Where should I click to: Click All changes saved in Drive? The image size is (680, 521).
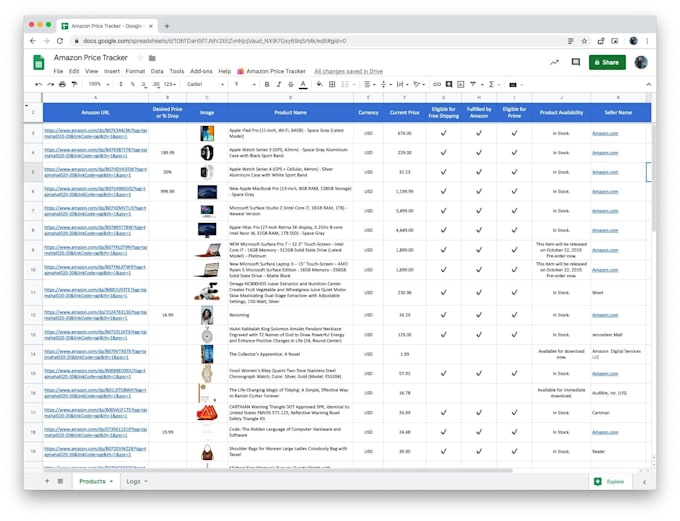click(x=349, y=71)
